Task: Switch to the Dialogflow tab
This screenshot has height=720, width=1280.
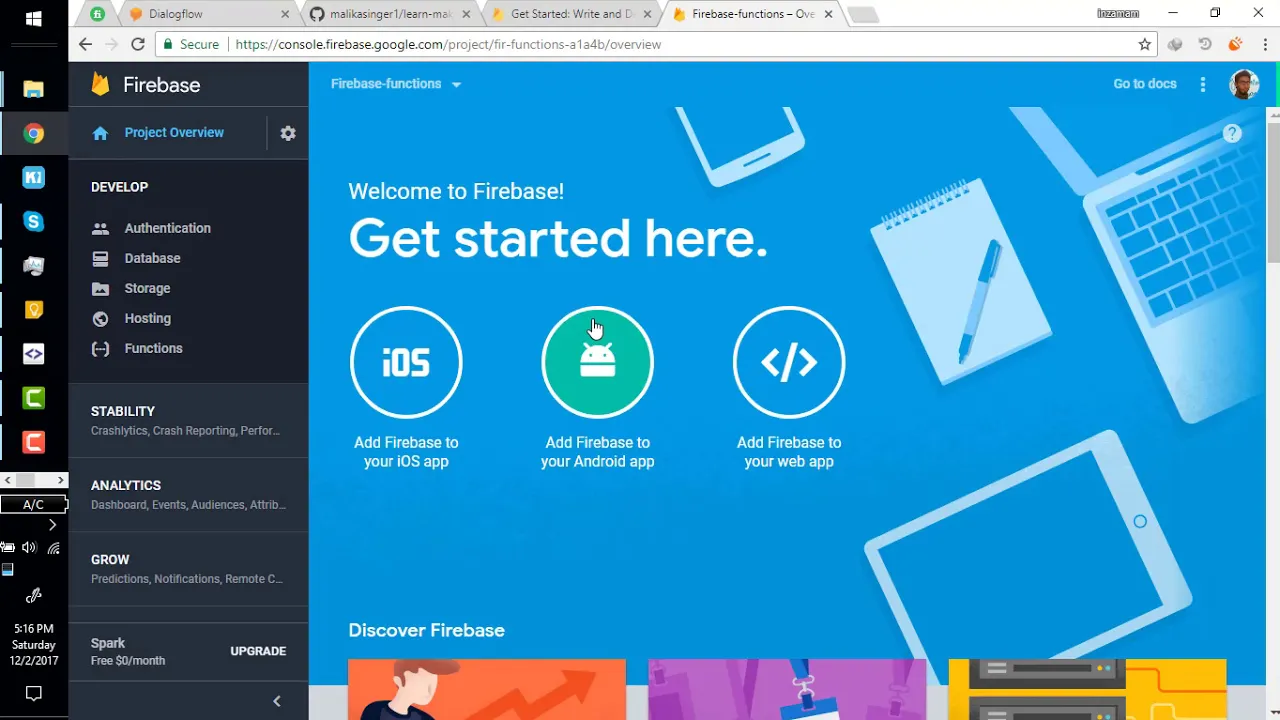Action: [x=208, y=14]
